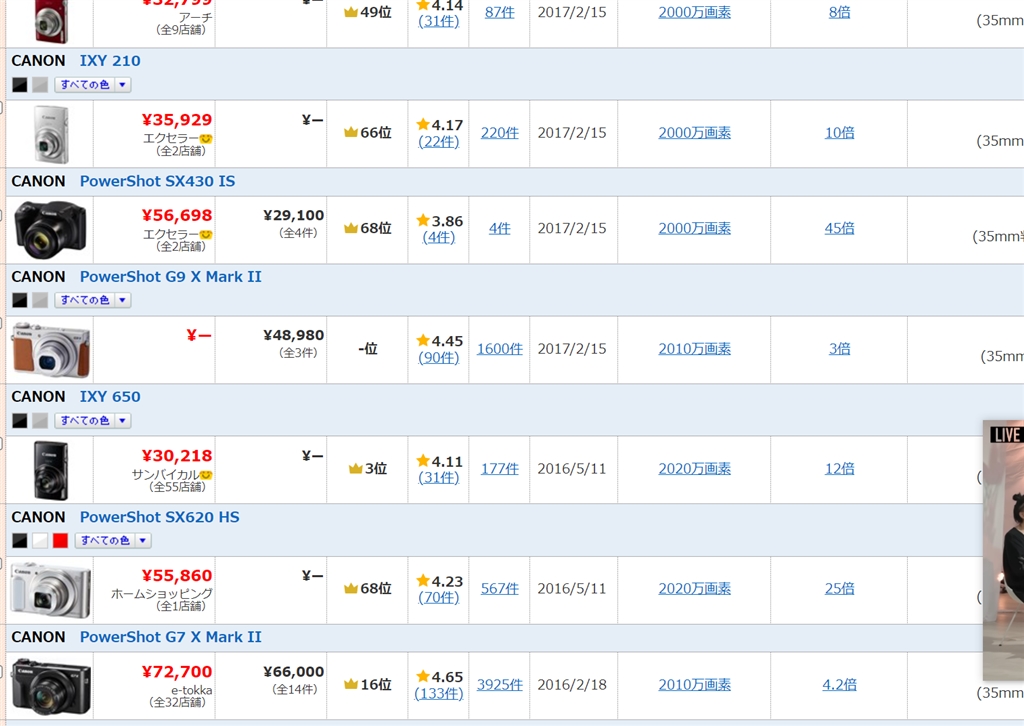Open the (70件) review count link

pyautogui.click(x=439, y=597)
